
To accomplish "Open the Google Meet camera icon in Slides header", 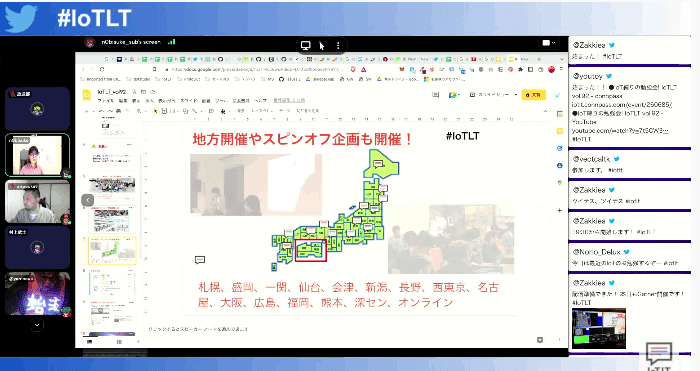I will pos(453,95).
